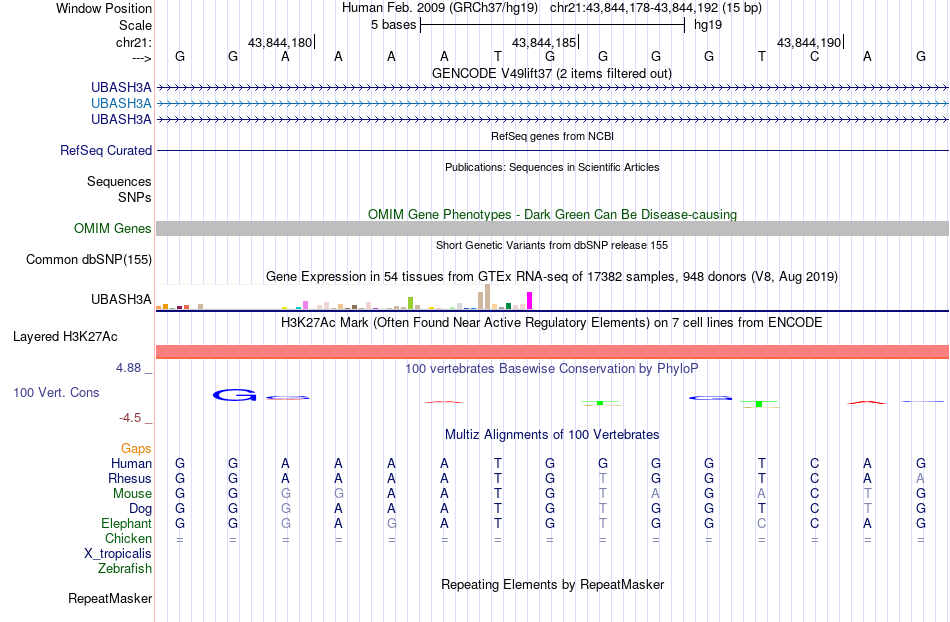
Task: Select the Layered H3K27Ac track label
Action: pyautogui.click(x=65, y=336)
